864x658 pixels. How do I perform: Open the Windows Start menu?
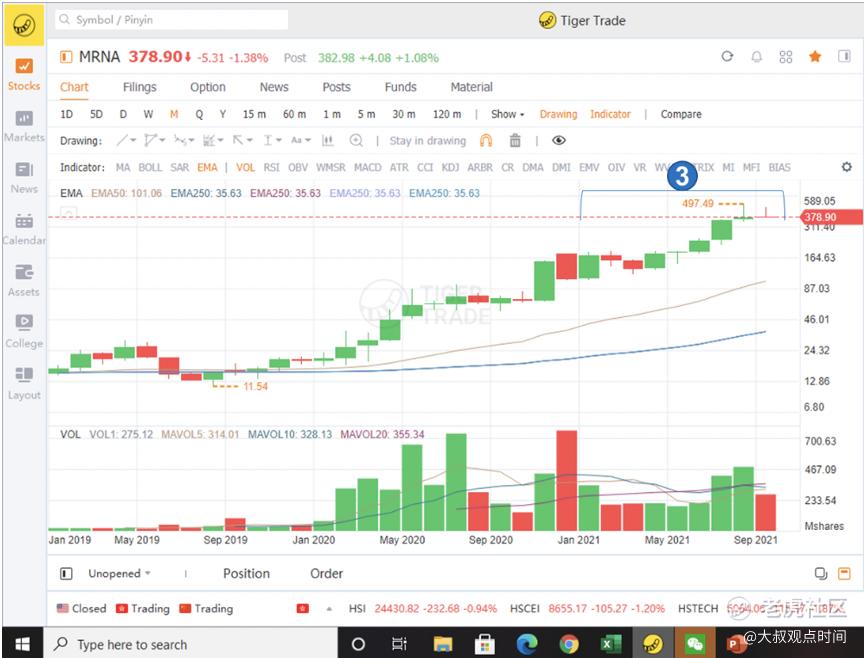[23, 643]
